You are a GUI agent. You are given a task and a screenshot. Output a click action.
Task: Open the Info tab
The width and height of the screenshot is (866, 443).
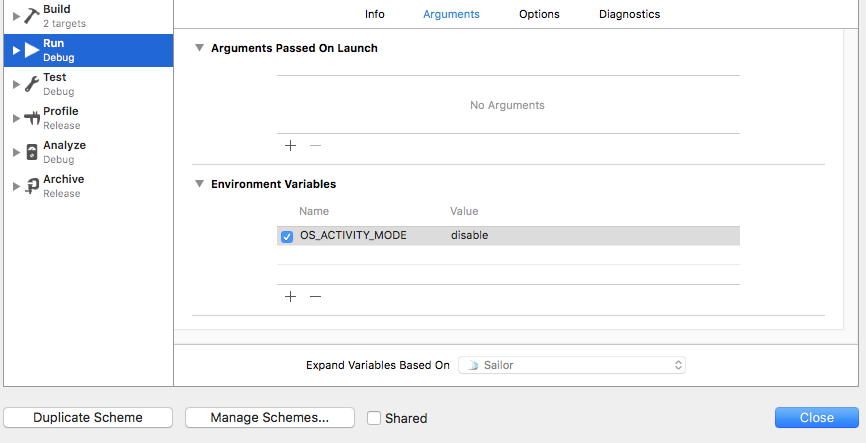point(374,14)
